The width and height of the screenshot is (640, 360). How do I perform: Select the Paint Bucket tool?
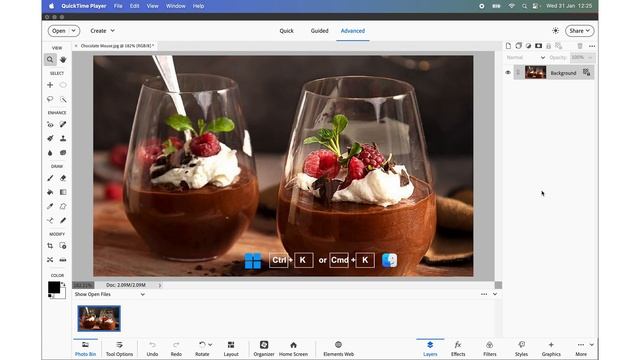click(x=50, y=192)
